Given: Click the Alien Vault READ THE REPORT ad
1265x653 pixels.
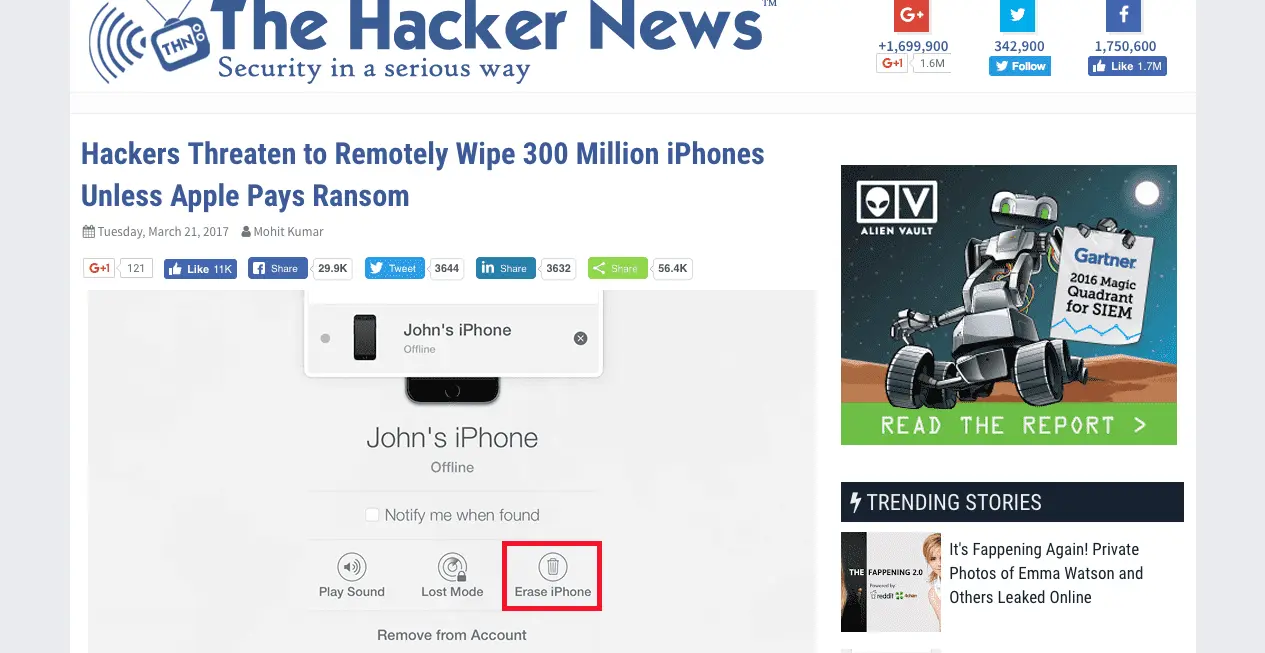Looking at the screenshot, I should tap(1009, 305).
